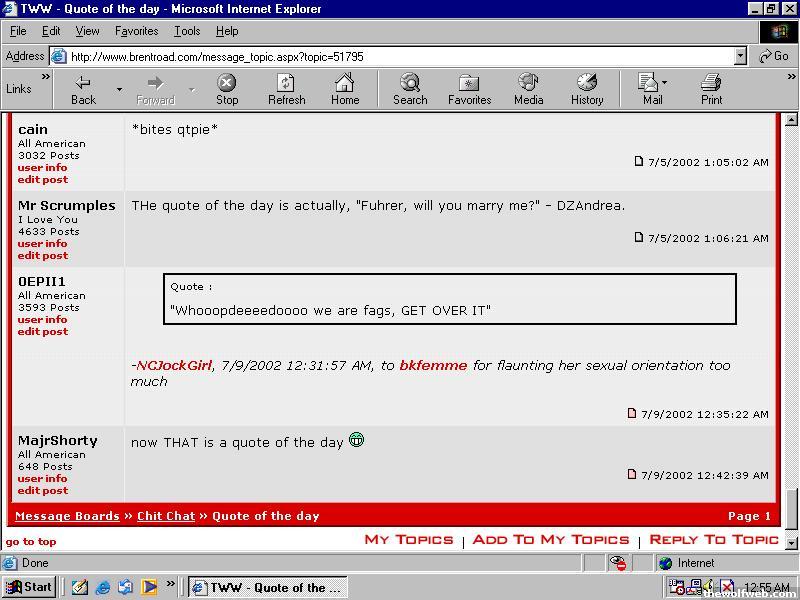Open the Media toolbar icon
The width and height of the screenshot is (800, 600).
(x=528, y=83)
